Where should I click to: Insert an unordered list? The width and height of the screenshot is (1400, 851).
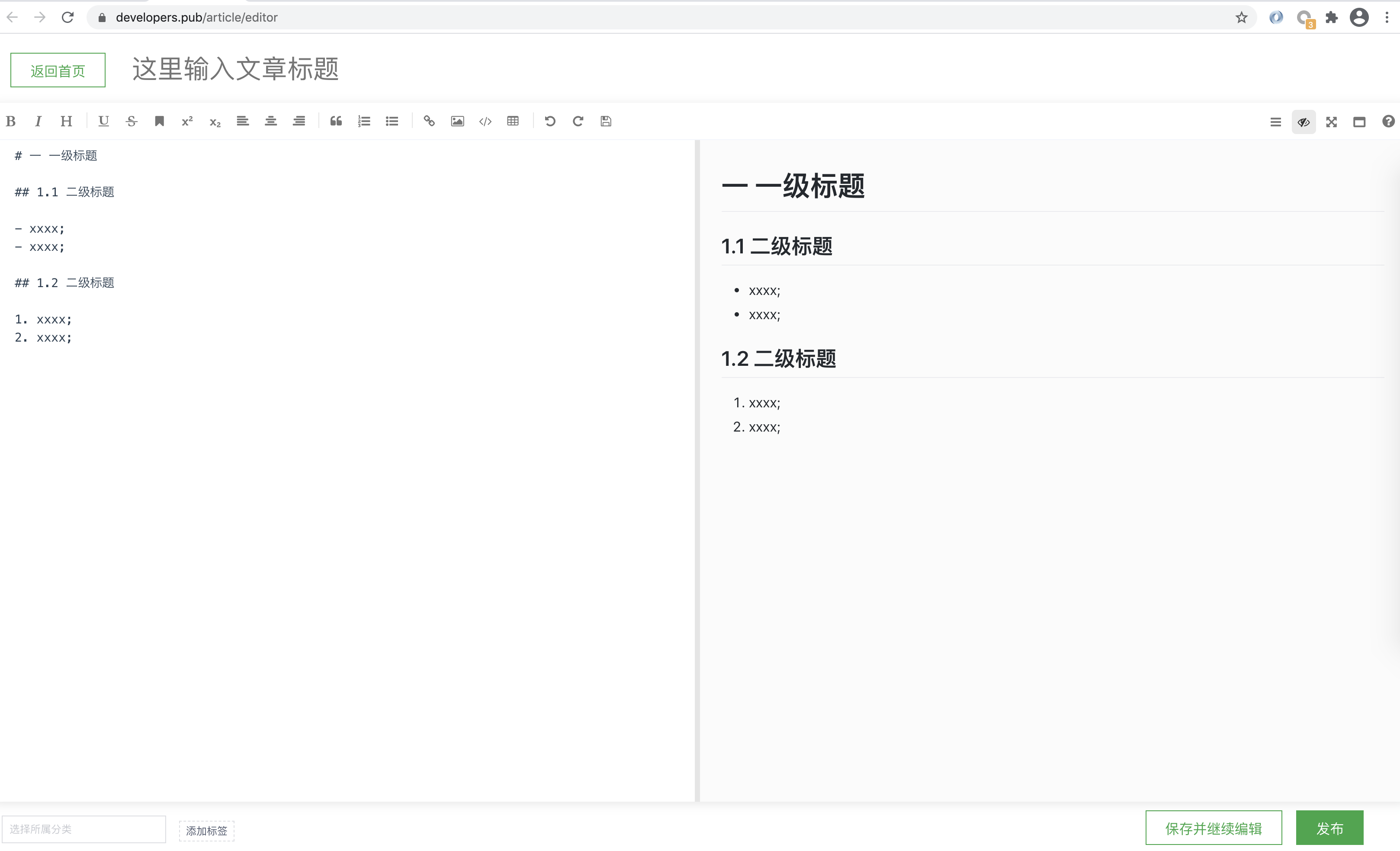pos(392,121)
